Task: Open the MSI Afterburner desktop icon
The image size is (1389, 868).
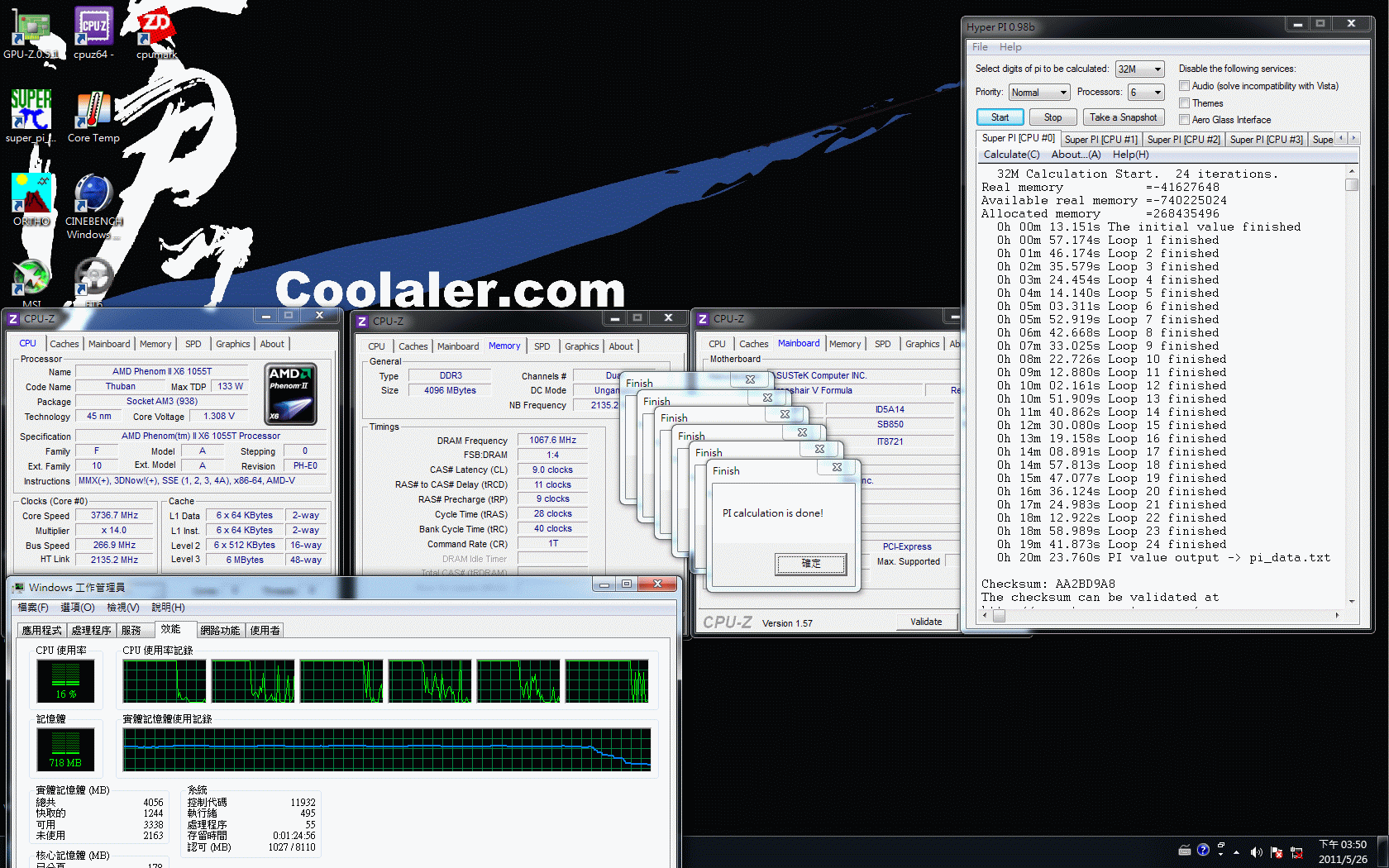Action: click(x=31, y=279)
